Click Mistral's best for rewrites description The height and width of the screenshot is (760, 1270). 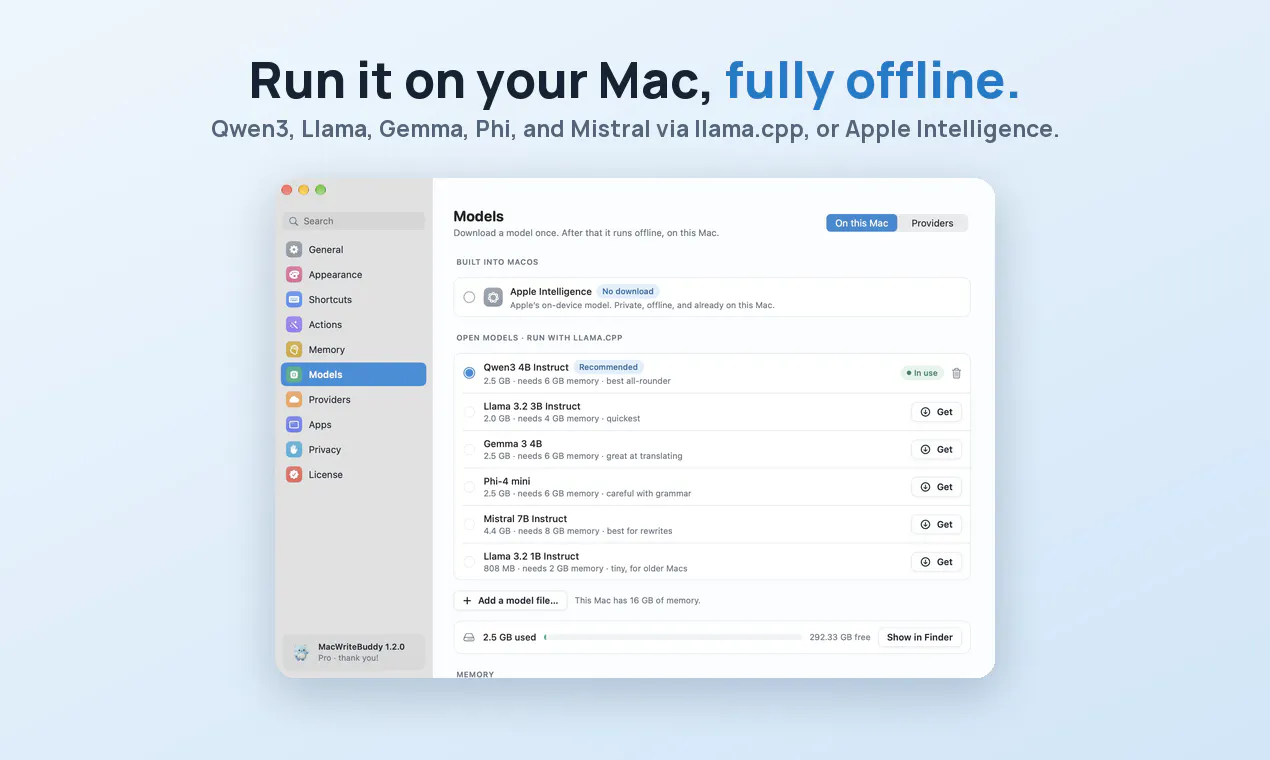point(640,531)
